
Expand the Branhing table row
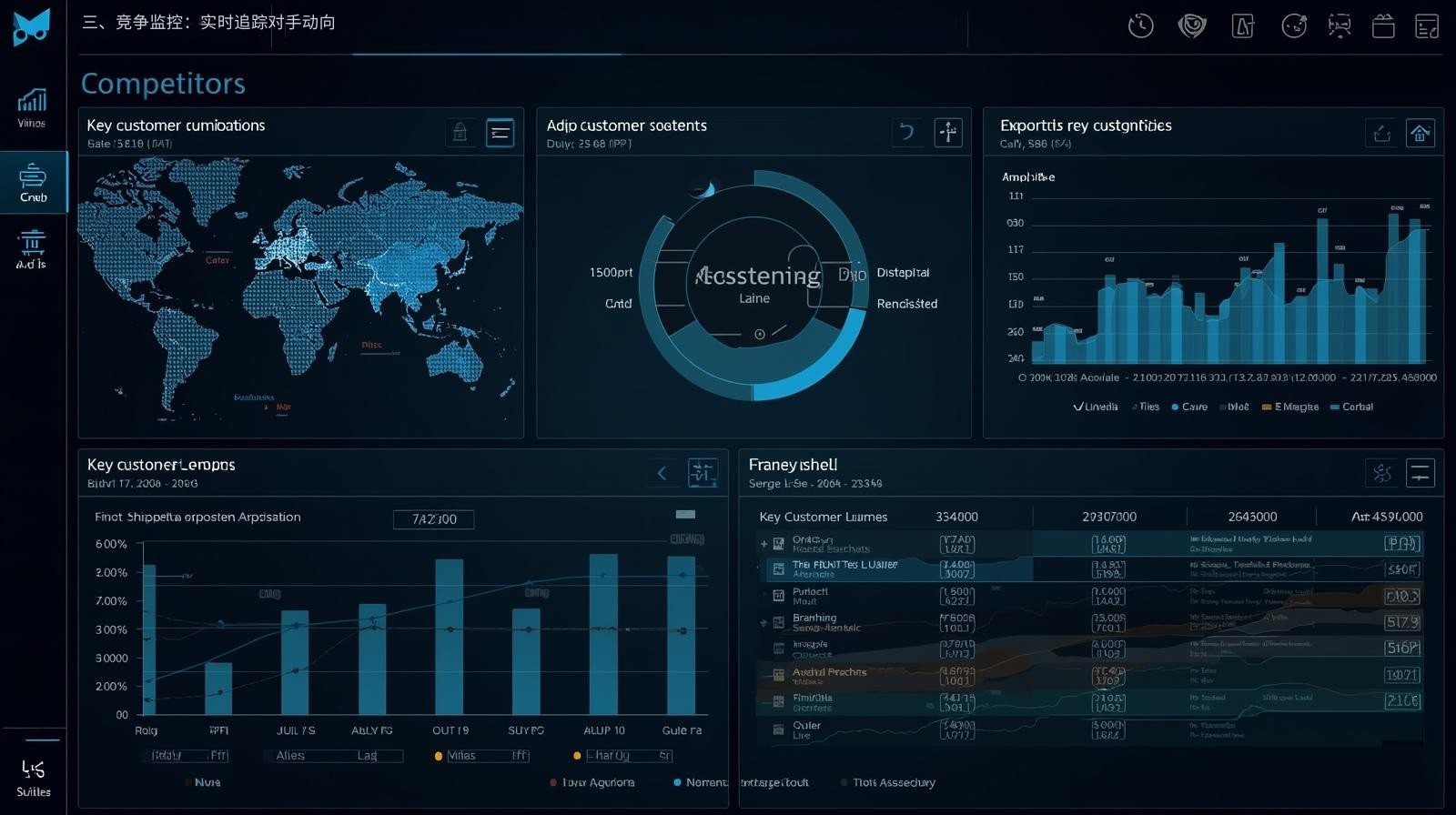tap(763, 623)
